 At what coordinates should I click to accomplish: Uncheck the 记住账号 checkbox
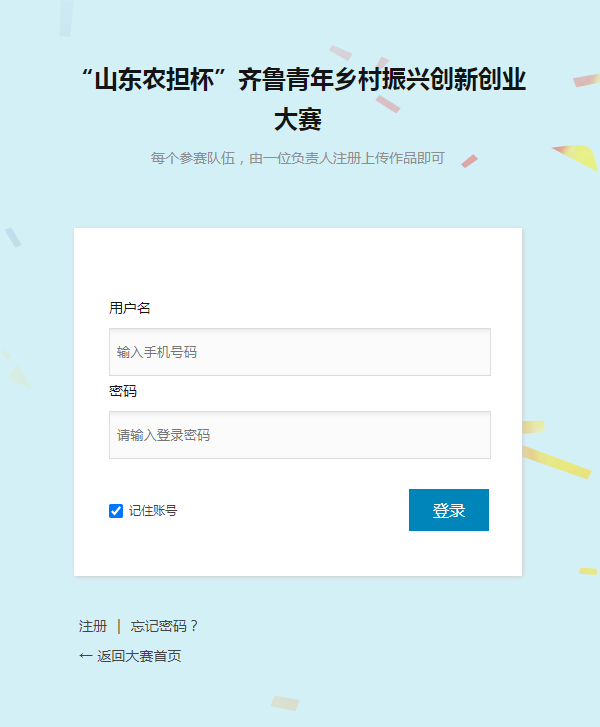116,511
